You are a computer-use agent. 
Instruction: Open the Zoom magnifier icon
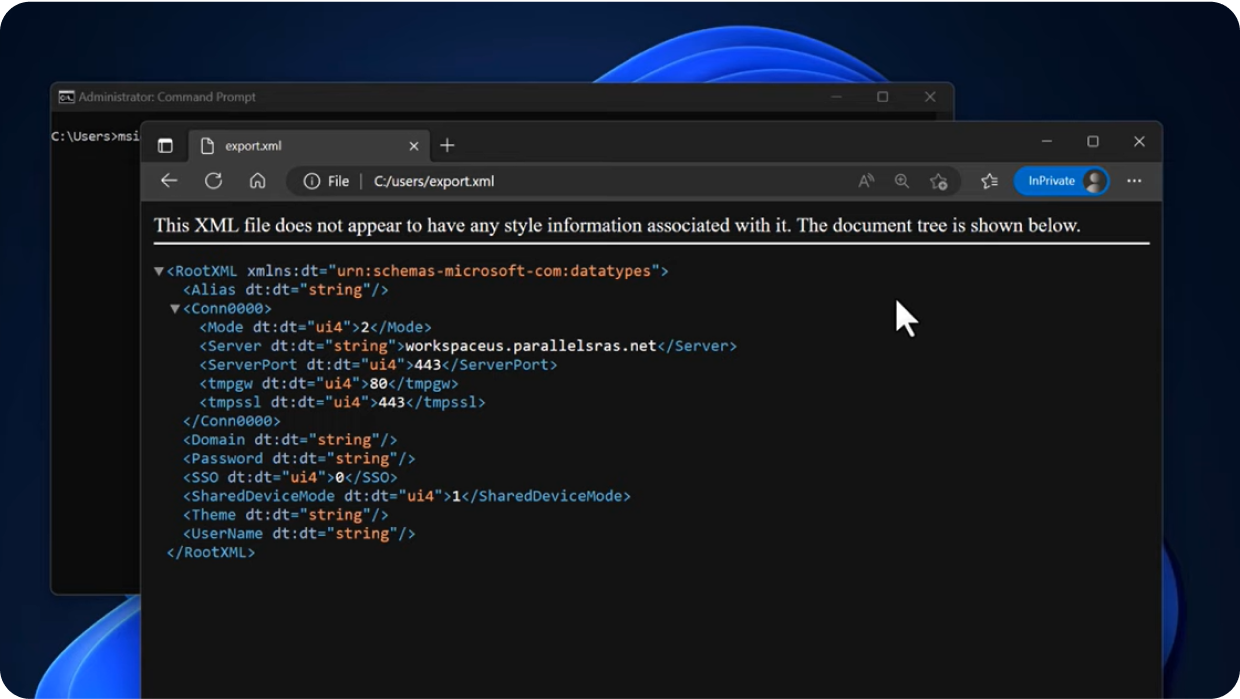(x=902, y=181)
